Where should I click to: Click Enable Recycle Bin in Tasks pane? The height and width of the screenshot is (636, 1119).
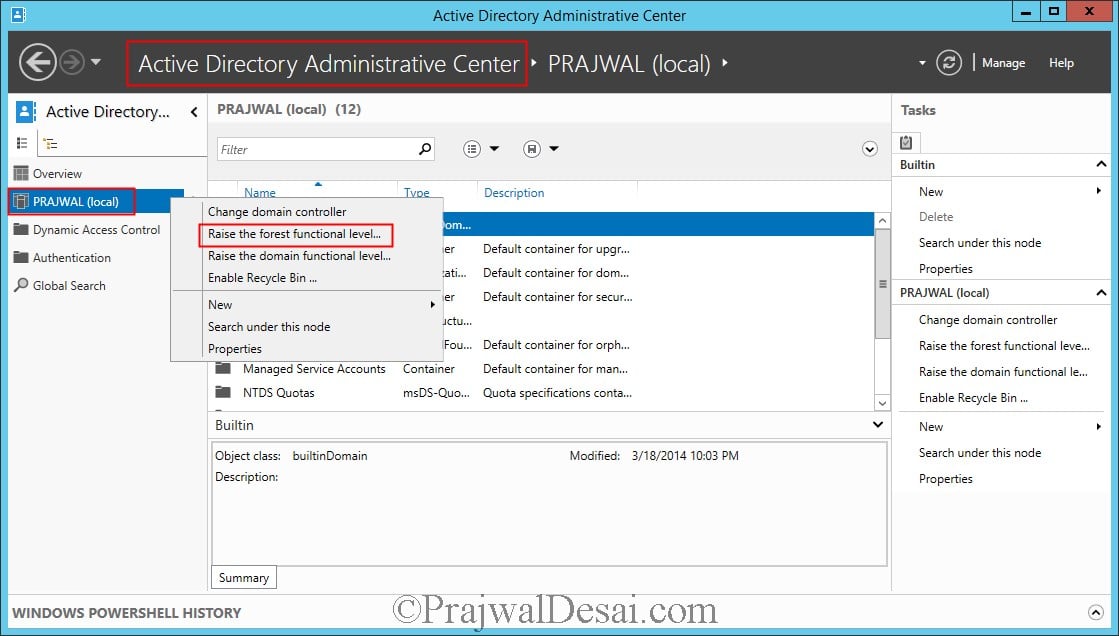[x=973, y=398]
